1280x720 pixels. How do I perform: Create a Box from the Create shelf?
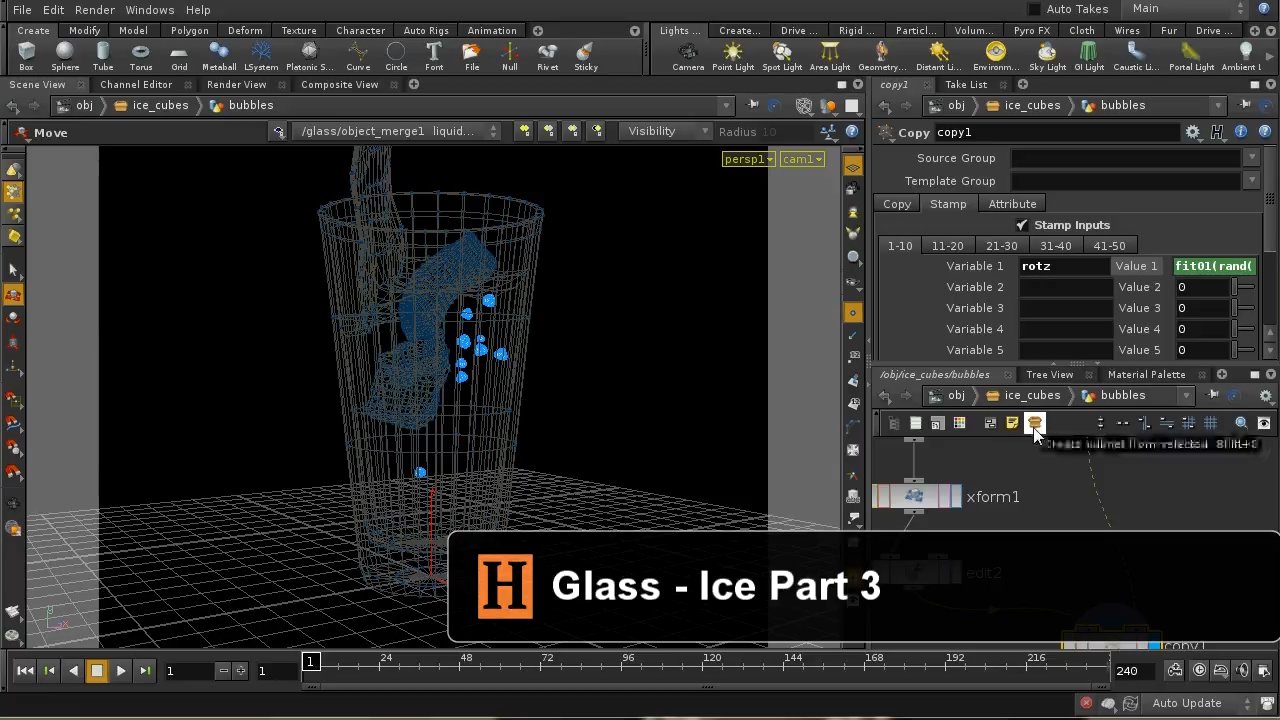click(26, 55)
